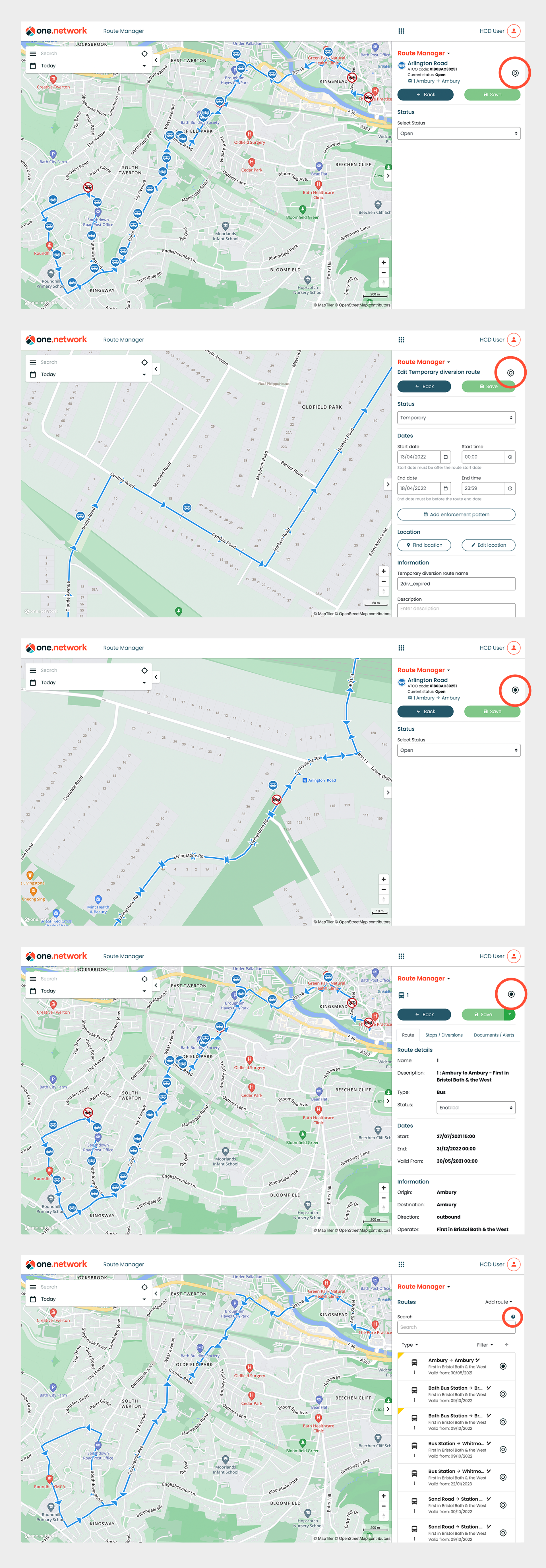Click map layers menu icon on diversion edit map
Image resolution: width=546 pixels, height=1568 pixels.
[33, 362]
